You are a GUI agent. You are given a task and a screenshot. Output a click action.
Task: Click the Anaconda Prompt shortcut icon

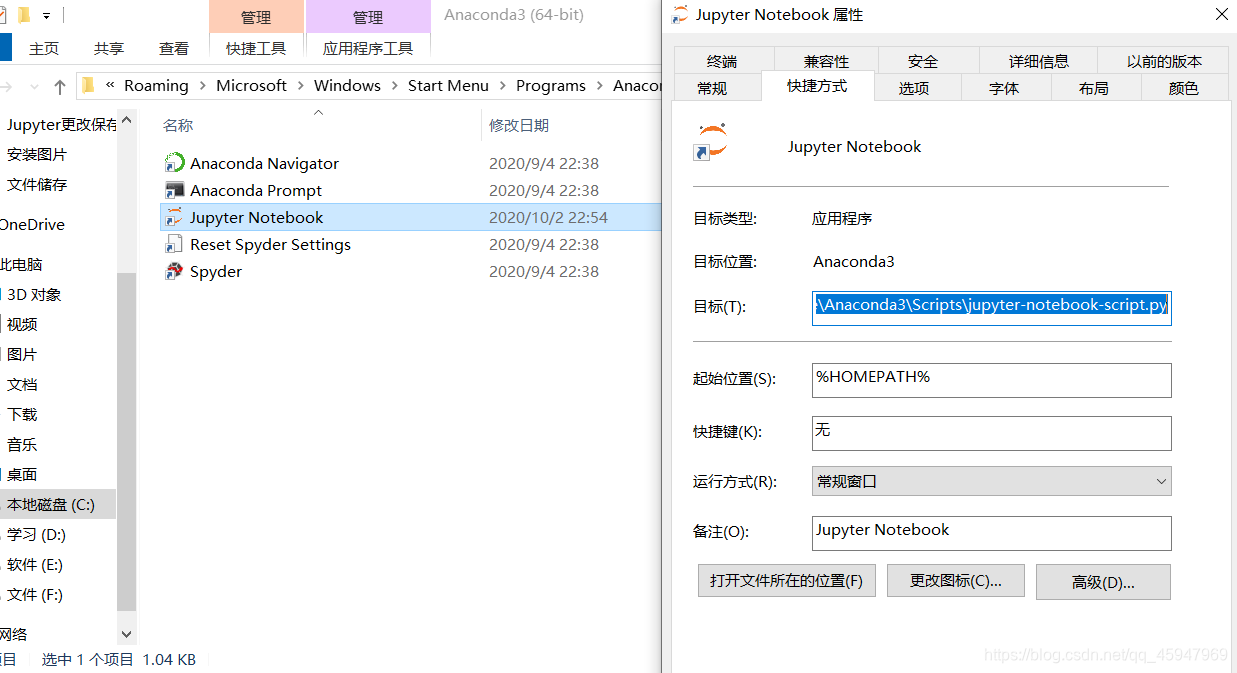[175, 190]
